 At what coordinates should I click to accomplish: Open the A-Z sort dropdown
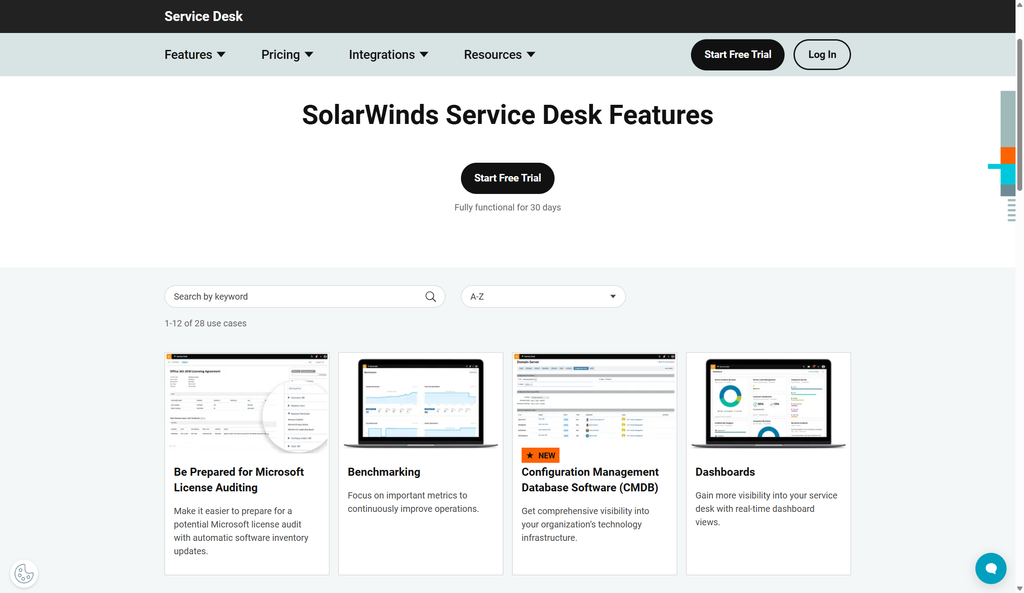pyautogui.click(x=543, y=296)
